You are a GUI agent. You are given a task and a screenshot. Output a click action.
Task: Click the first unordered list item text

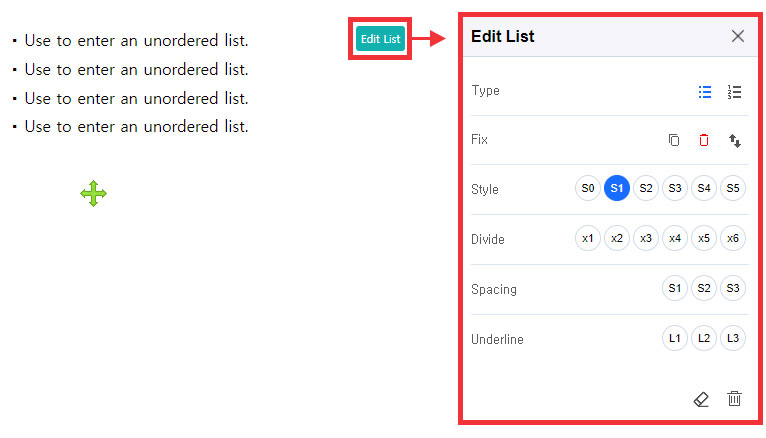[136, 41]
